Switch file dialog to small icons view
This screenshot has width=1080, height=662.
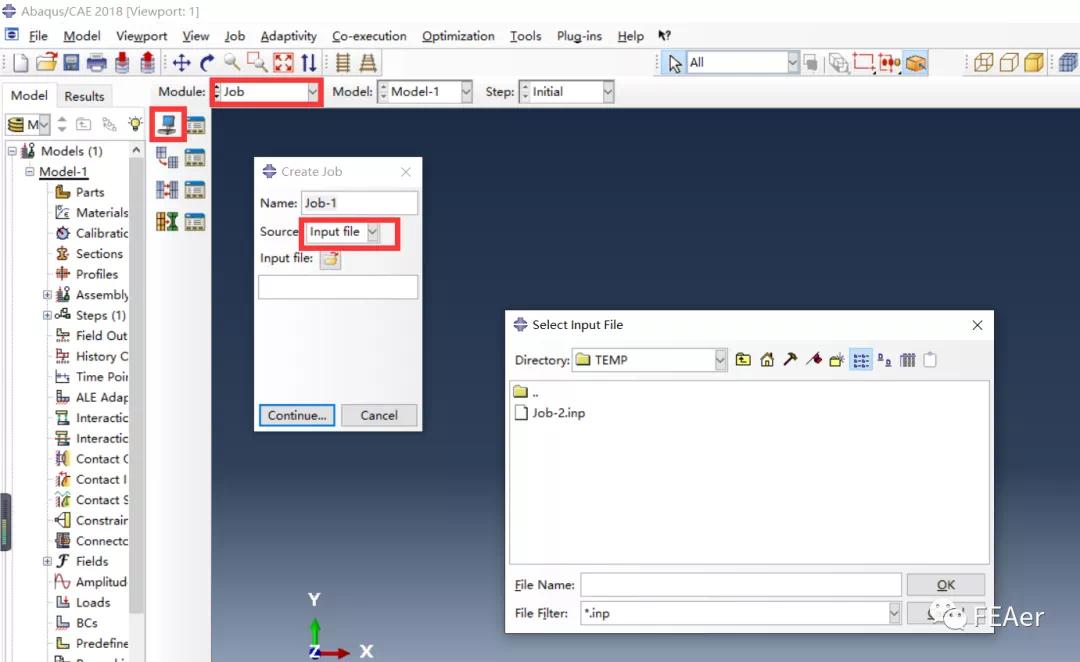861,360
